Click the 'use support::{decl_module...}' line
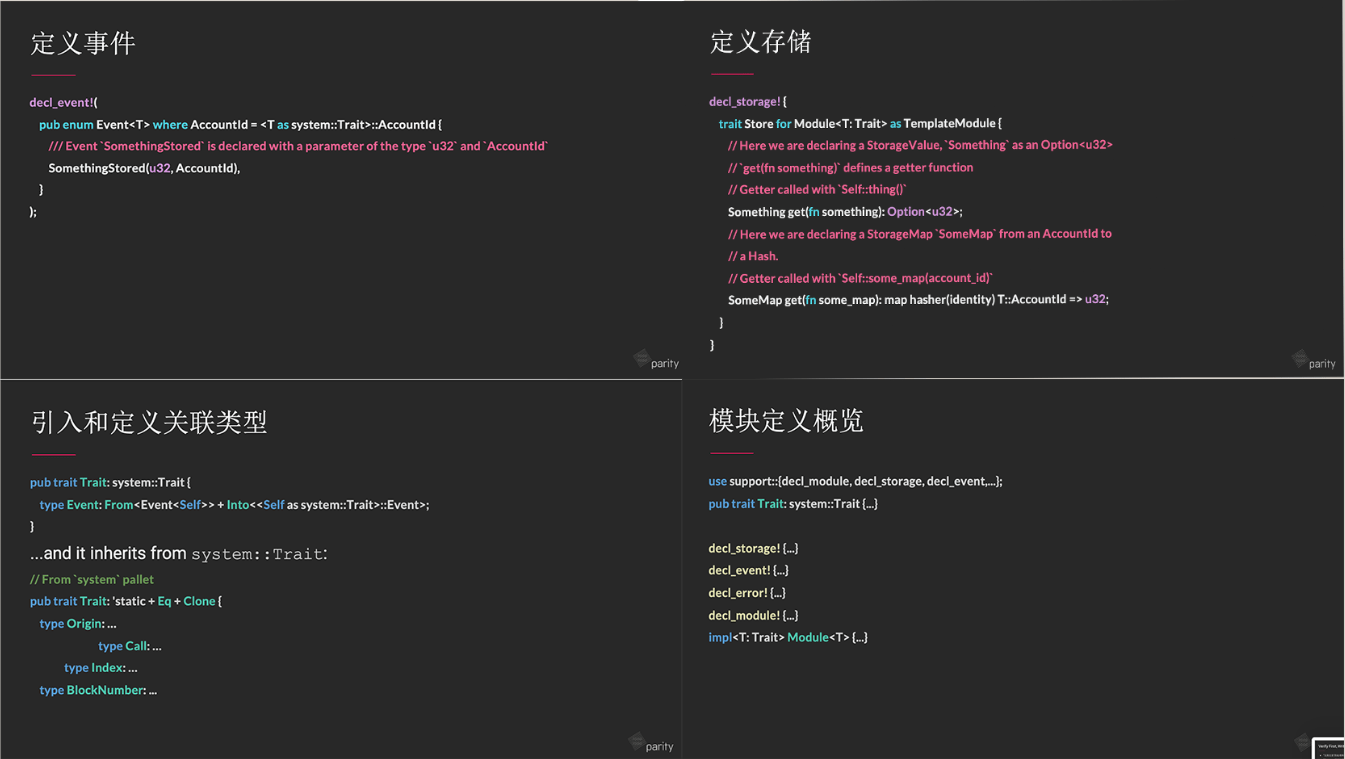Viewport: 1345px width, 759px height. pos(855,481)
